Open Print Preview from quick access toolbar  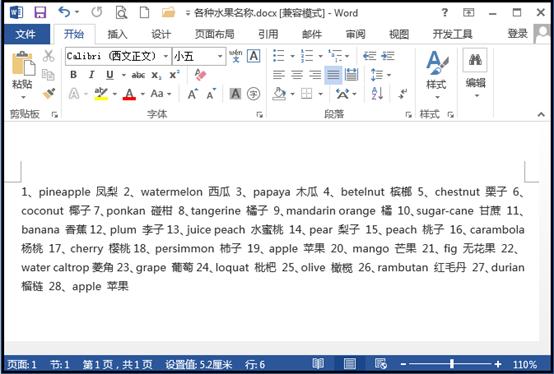coord(121,13)
